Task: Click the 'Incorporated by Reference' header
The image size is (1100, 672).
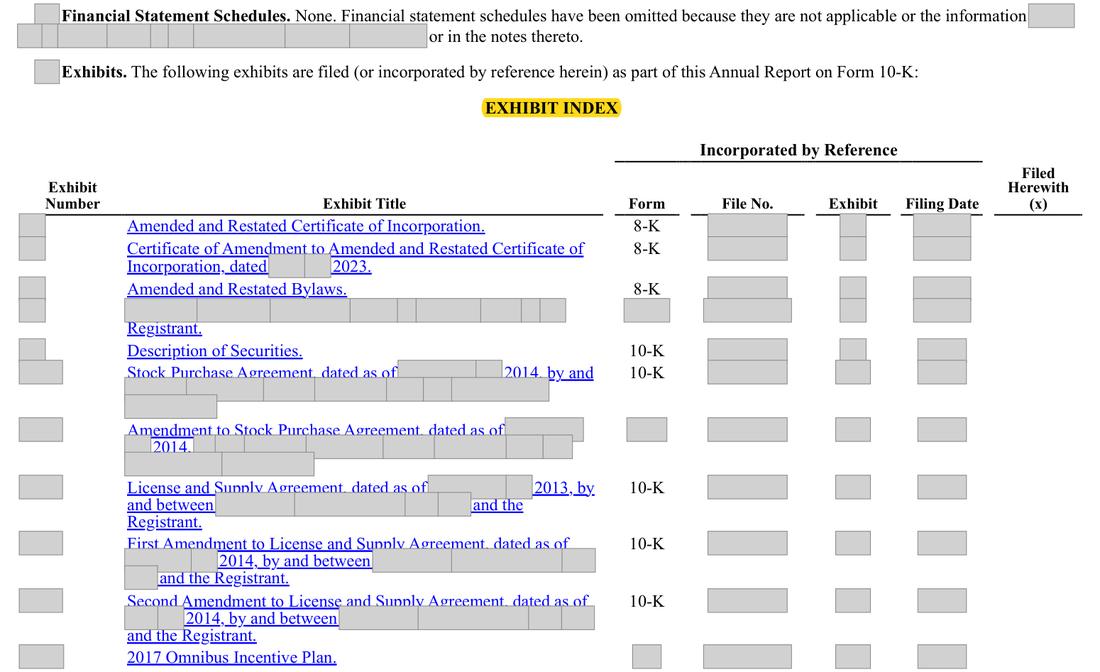Action: (x=798, y=150)
